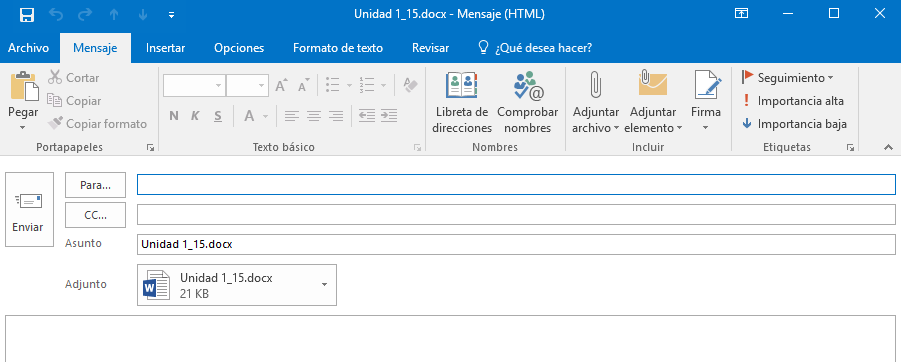Open Portapapeles dialog launcher
Image resolution: width=901 pixels, height=362 pixels.
pos(151,148)
